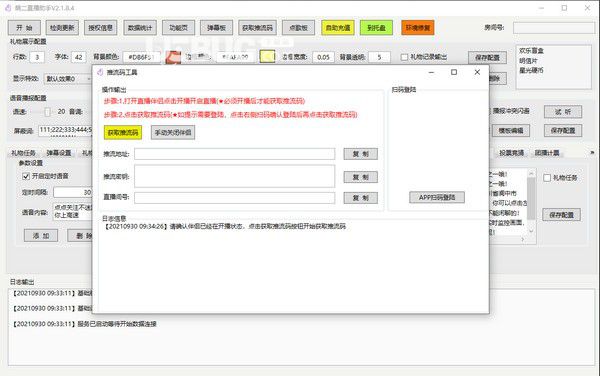The width and height of the screenshot is (600, 376).
Task: Open the 显示特效 默认效果0 dropdown
Action: tap(68, 79)
